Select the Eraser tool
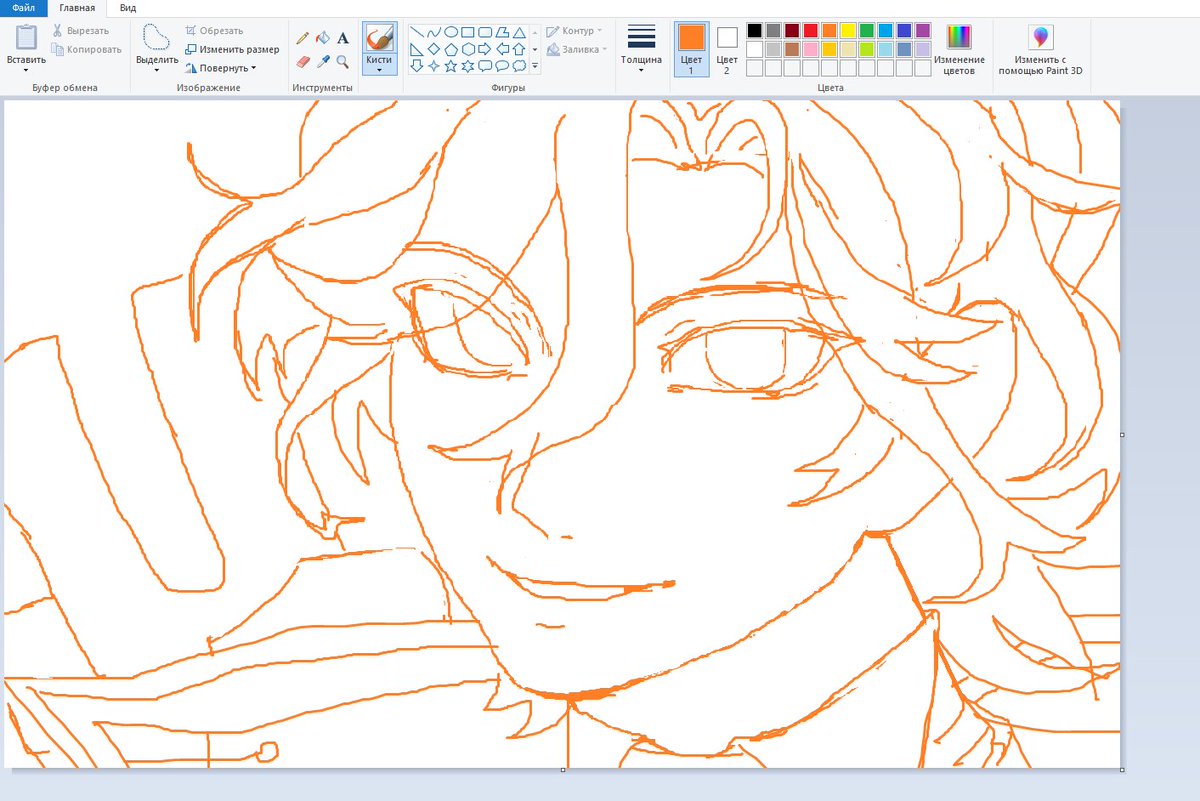Viewport: 1200px width, 801px height. (x=303, y=61)
